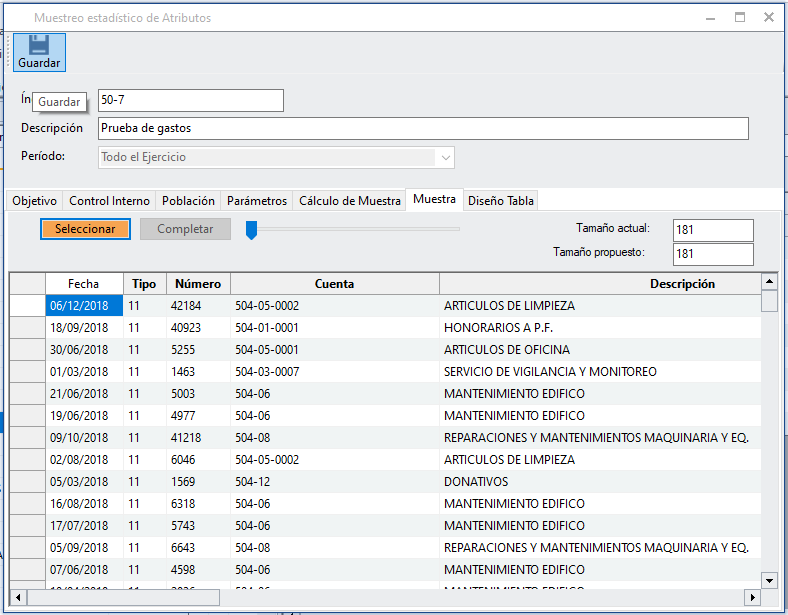Switch to the Objetivo tab
The width and height of the screenshot is (788, 615).
[x=34, y=201]
